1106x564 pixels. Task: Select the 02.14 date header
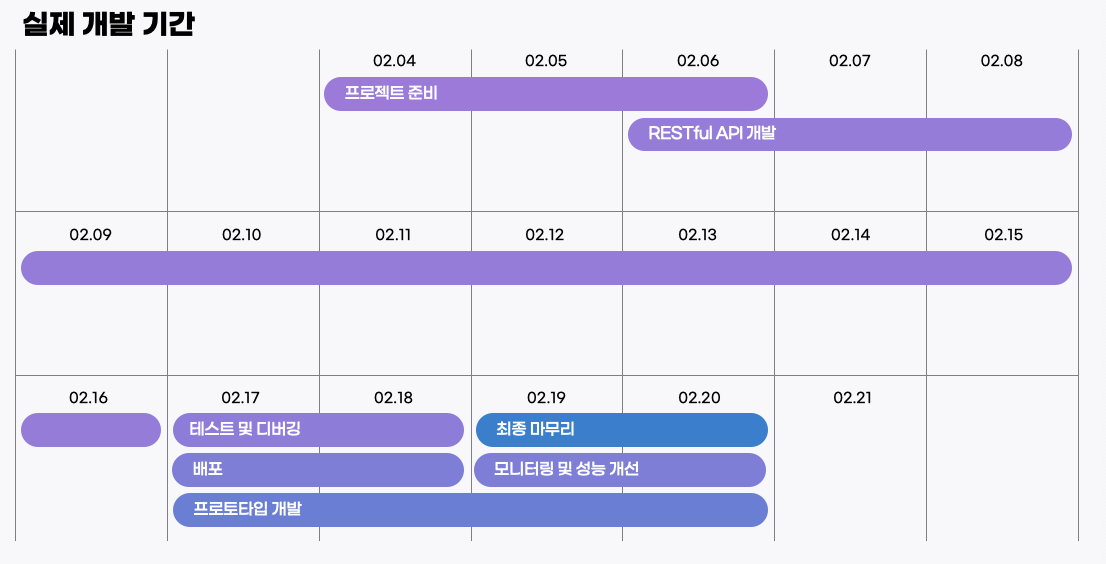851,235
